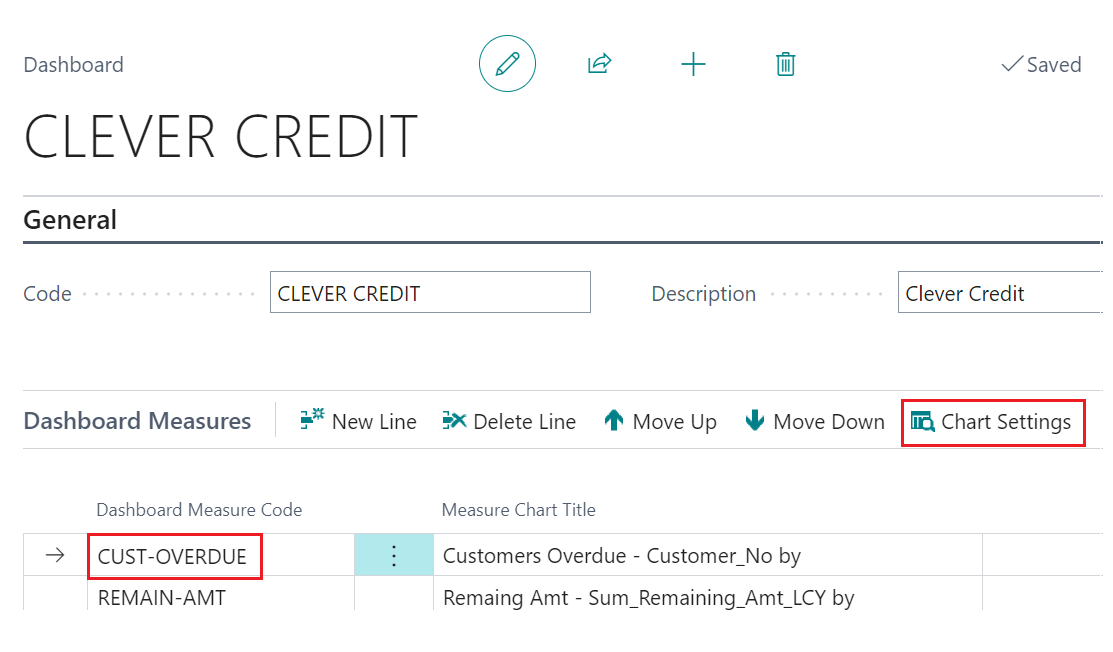Sort by the Dashboard Measure Code column header
Image resolution: width=1113 pixels, height=652 pixels.
(199, 510)
